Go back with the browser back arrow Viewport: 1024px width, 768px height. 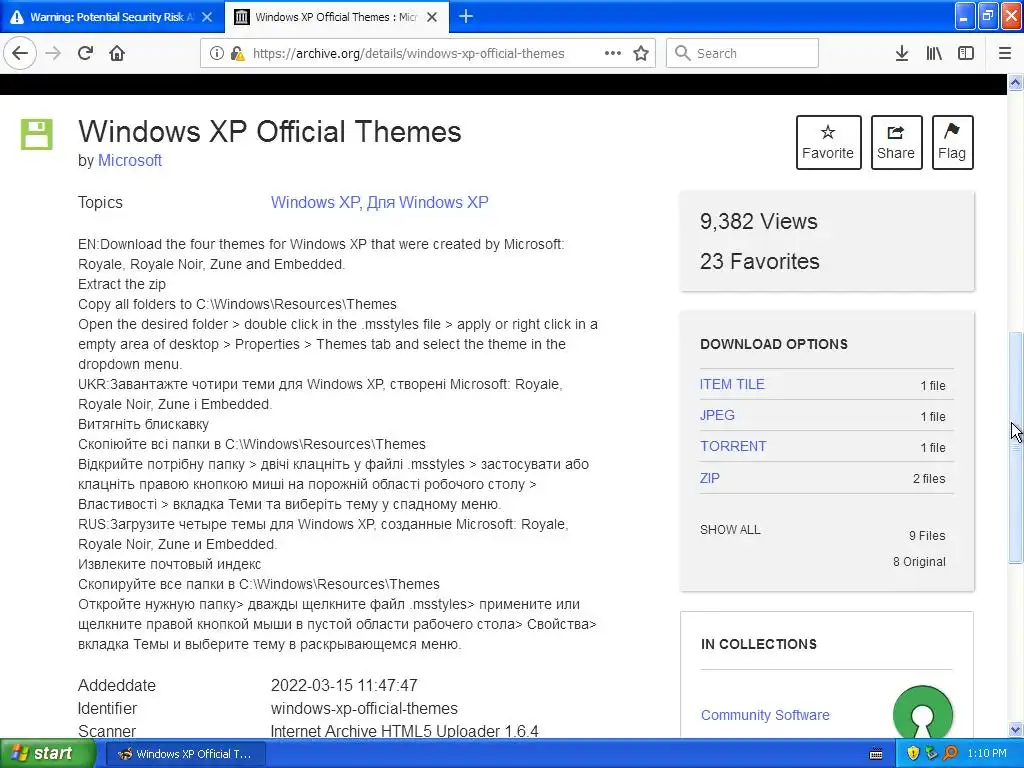20,53
